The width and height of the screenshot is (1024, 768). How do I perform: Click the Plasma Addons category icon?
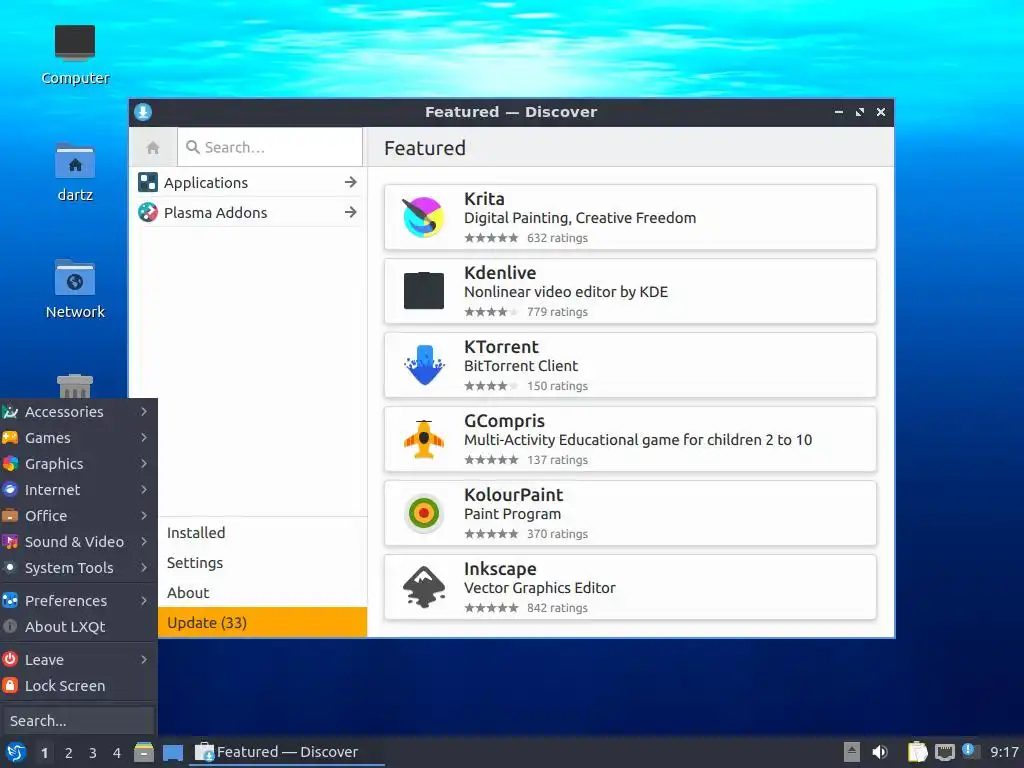pyautogui.click(x=148, y=212)
